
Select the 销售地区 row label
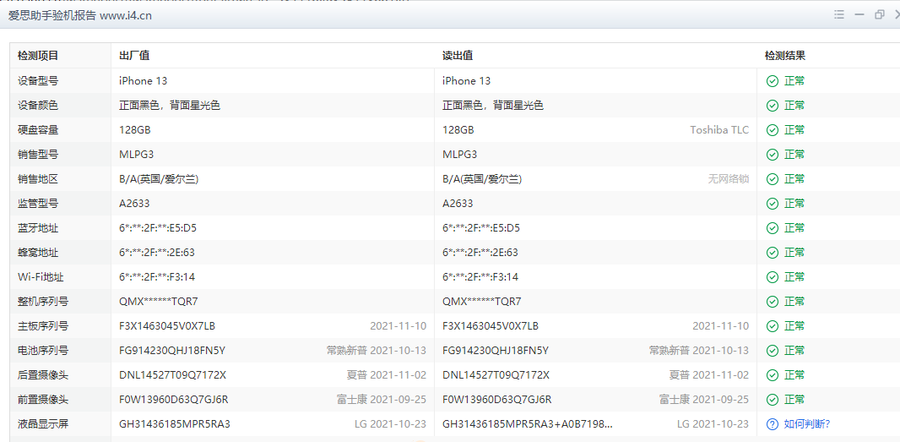[x=38, y=179]
